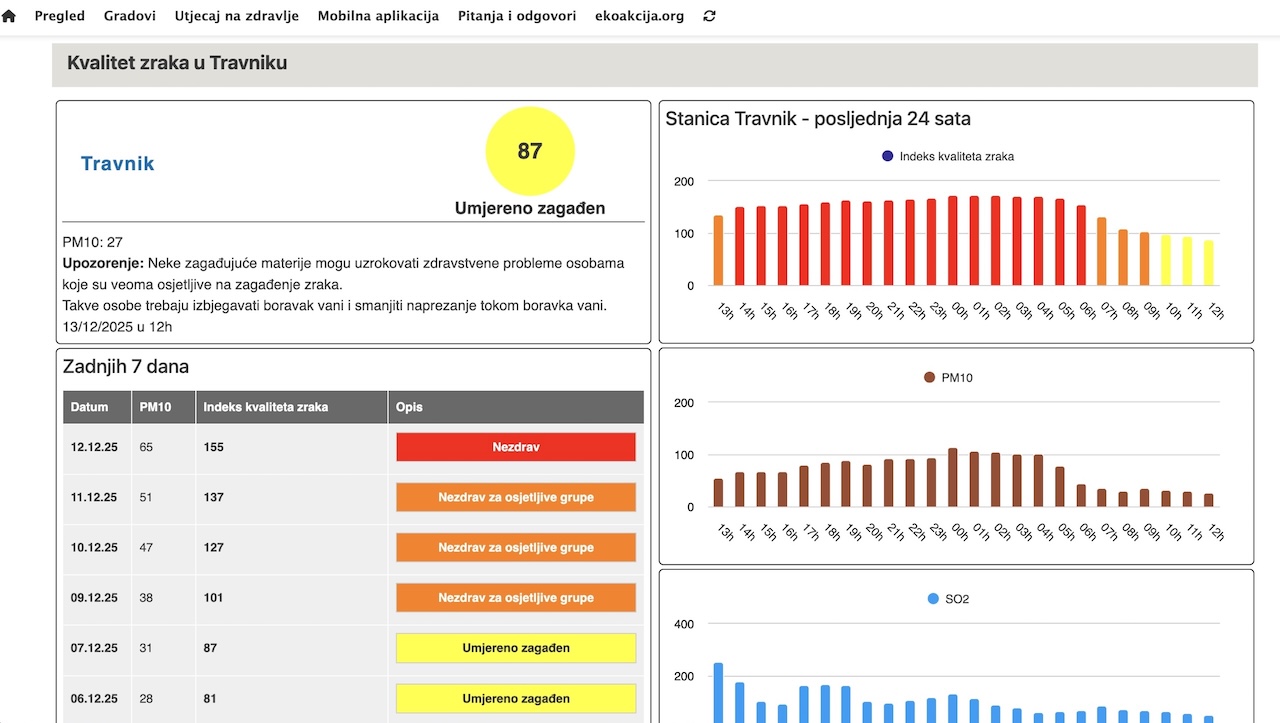Screen dimensions: 1280x723
Task: Select yellow status label for 06.12.25
Action: click(516, 698)
